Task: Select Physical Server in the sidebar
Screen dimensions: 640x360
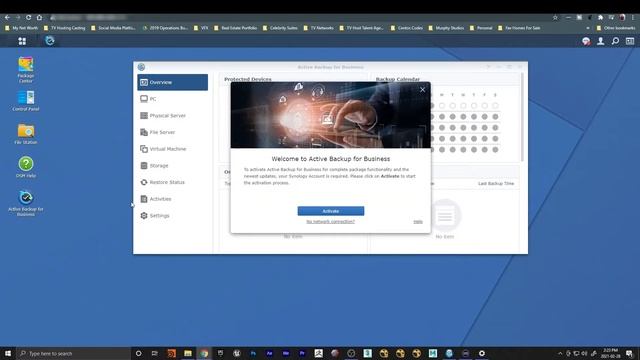Action: pos(173,116)
